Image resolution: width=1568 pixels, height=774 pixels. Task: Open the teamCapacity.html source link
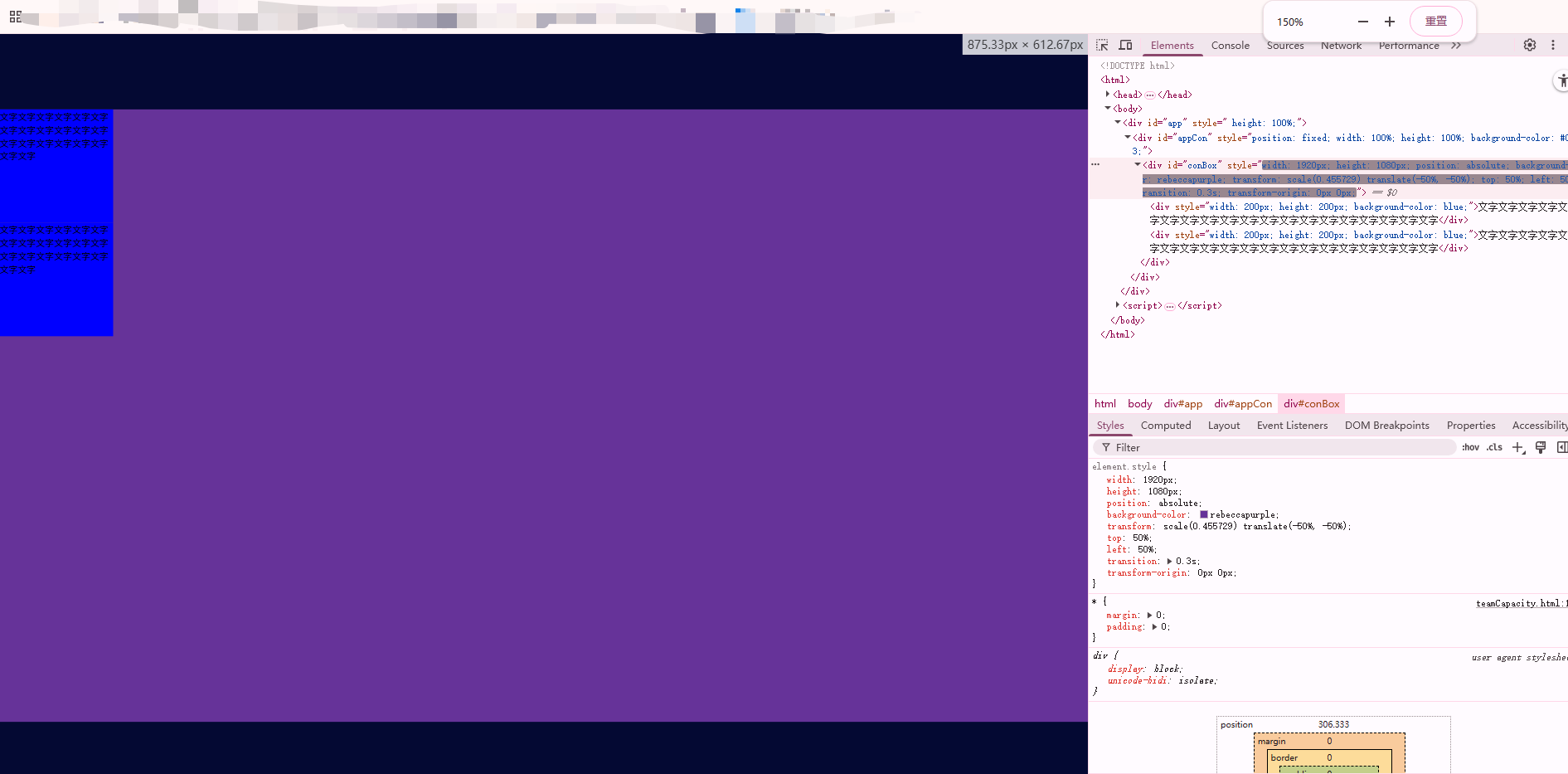coord(1520,603)
